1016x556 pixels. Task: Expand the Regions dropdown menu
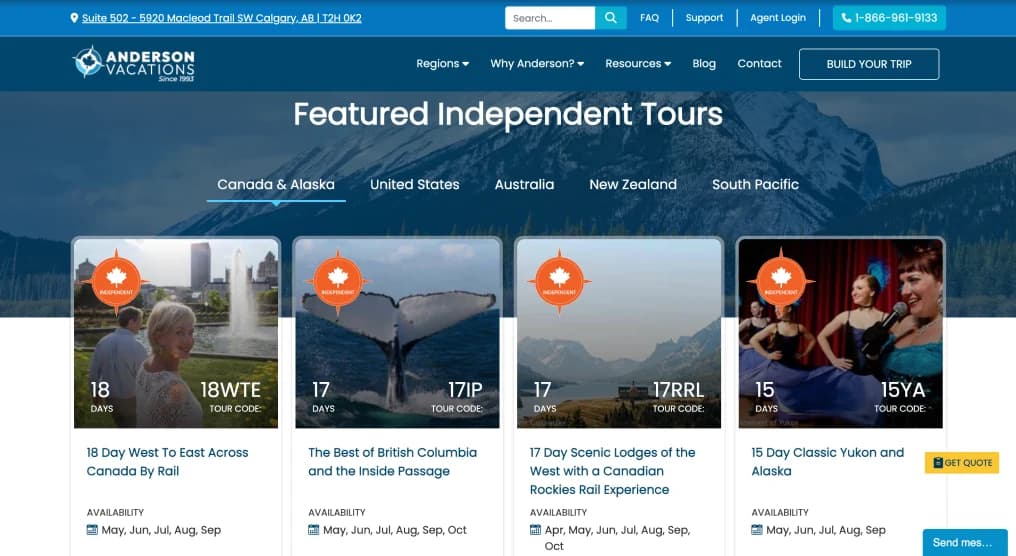[443, 64]
